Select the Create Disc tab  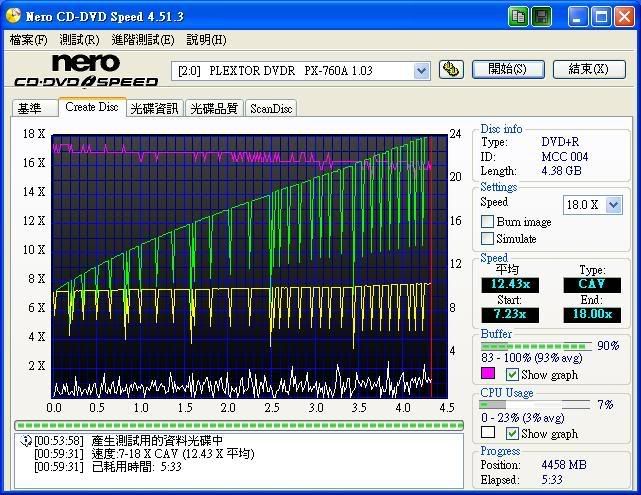pos(92,107)
